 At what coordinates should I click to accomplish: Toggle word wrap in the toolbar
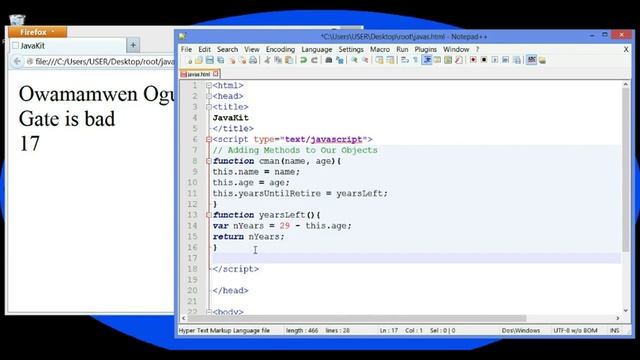click(404, 60)
